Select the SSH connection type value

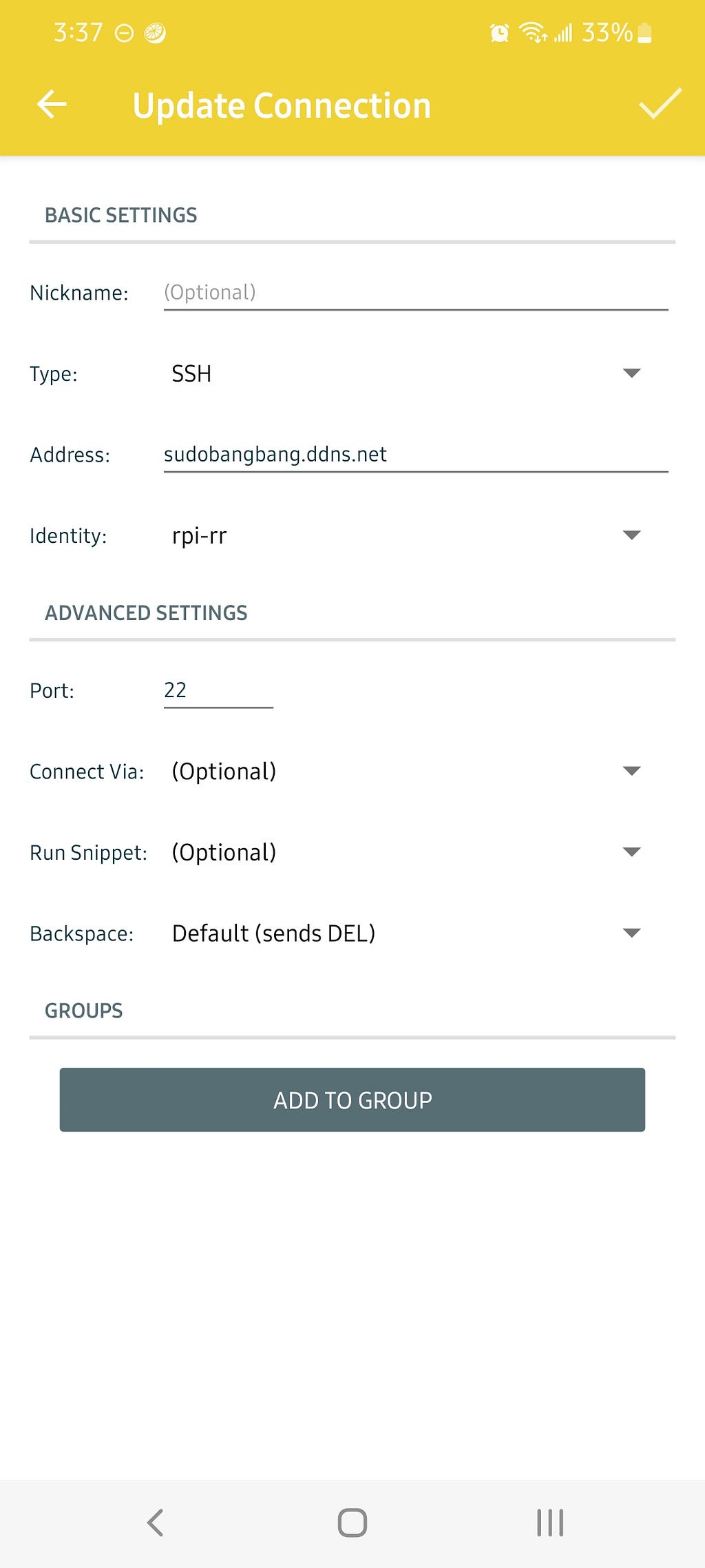tap(191, 373)
